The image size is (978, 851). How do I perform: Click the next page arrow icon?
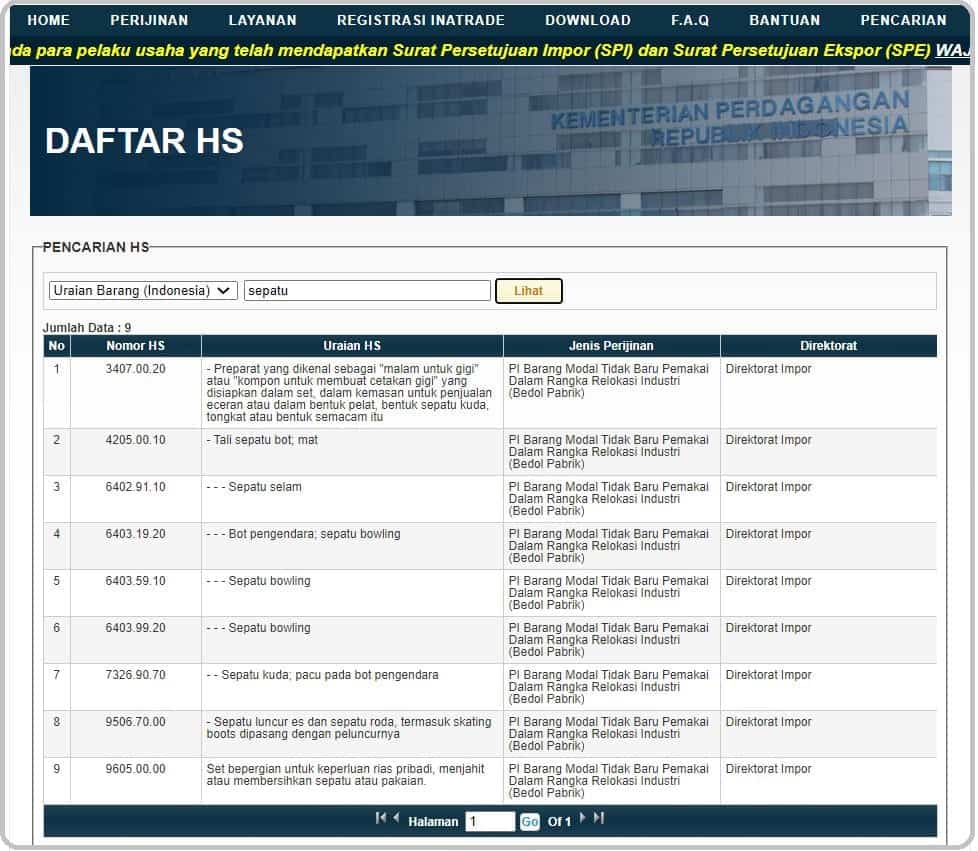coord(583,819)
